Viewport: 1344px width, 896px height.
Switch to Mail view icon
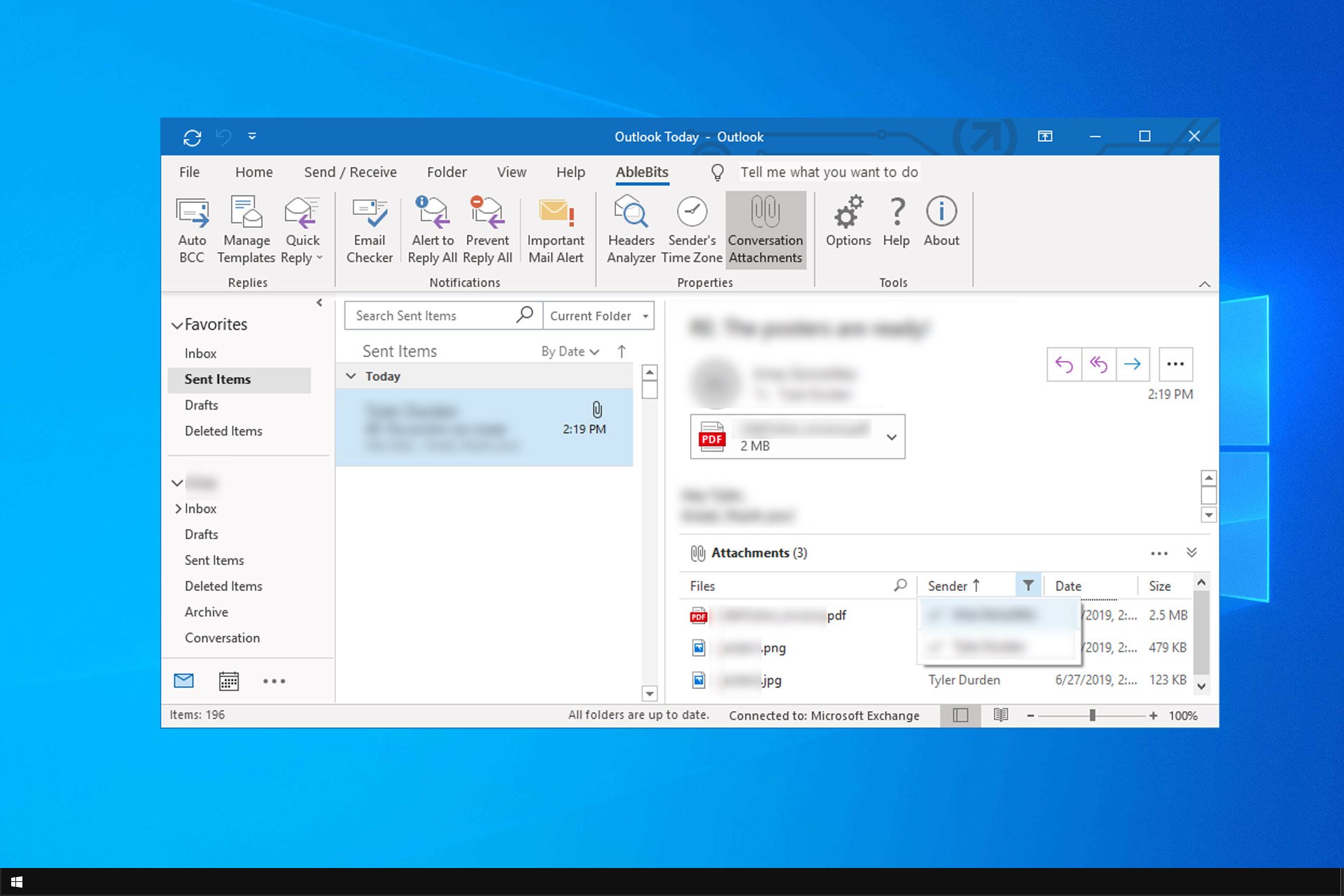click(184, 680)
